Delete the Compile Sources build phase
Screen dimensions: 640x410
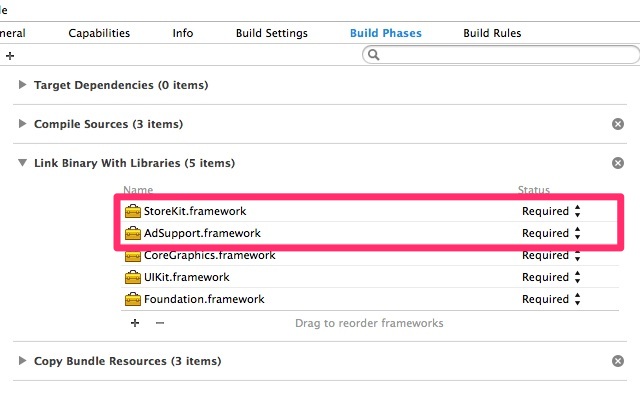618,124
